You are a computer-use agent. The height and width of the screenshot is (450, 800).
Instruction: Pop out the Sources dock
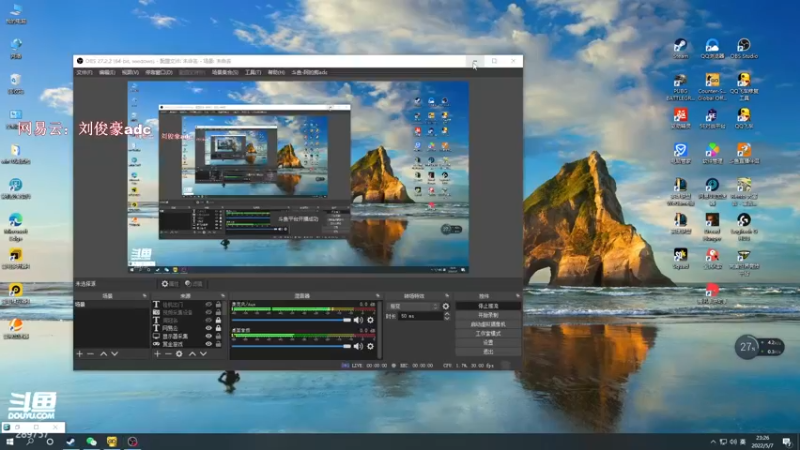pyautogui.click(x=223, y=296)
